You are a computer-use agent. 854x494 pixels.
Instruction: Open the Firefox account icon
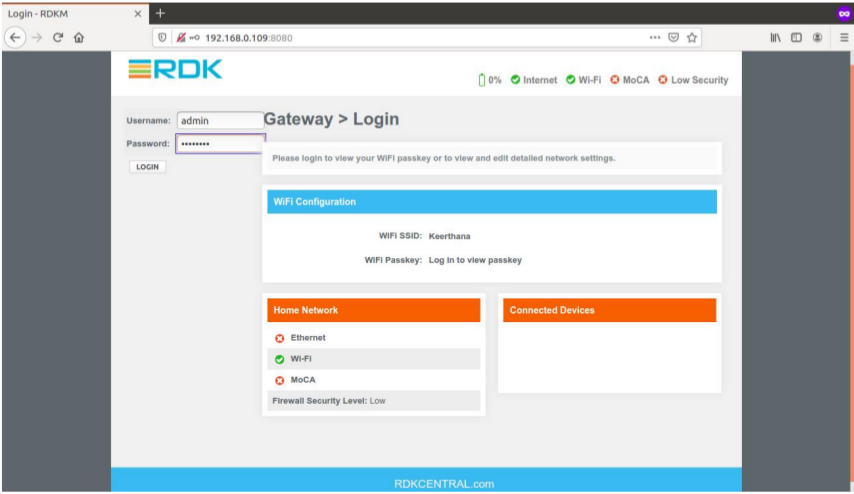[818, 37]
